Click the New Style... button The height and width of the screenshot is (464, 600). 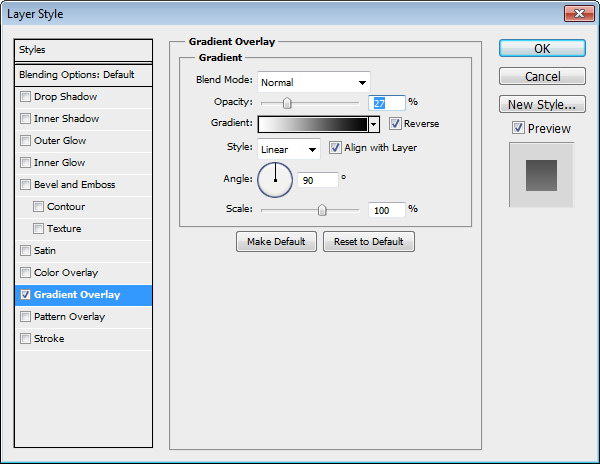pos(541,104)
